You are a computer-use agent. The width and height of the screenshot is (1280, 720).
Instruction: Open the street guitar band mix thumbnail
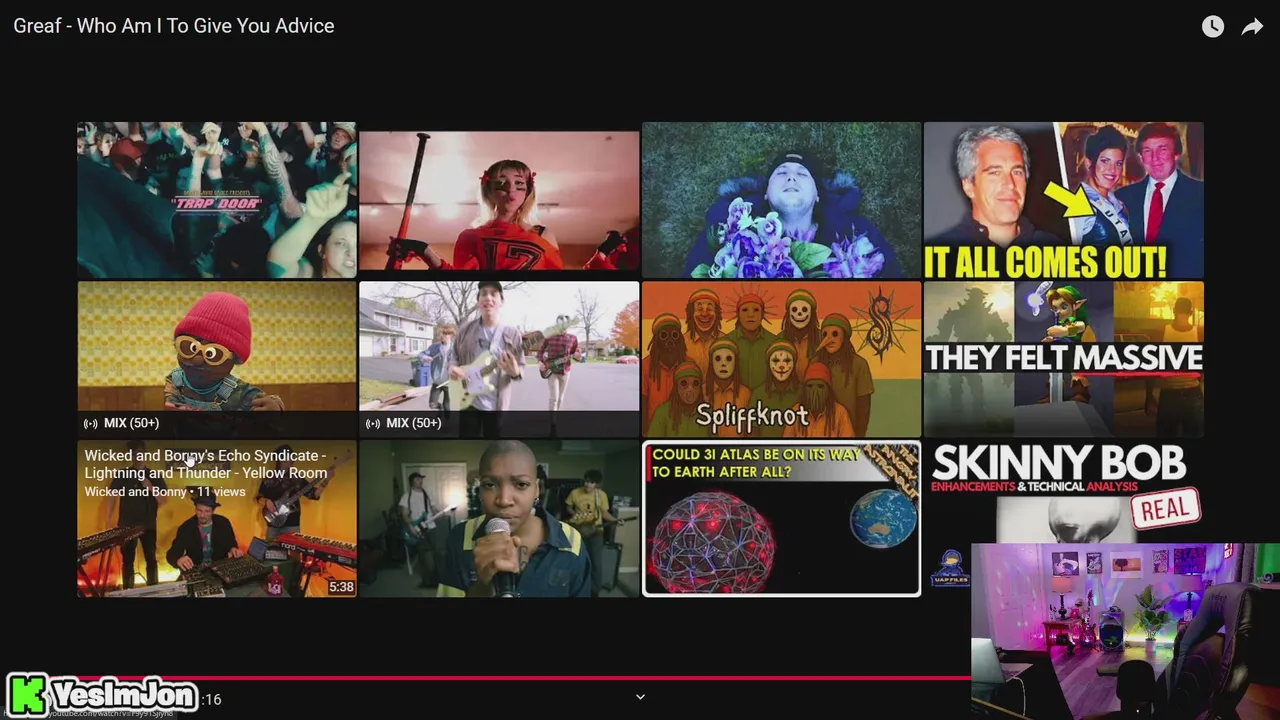pyautogui.click(x=499, y=359)
